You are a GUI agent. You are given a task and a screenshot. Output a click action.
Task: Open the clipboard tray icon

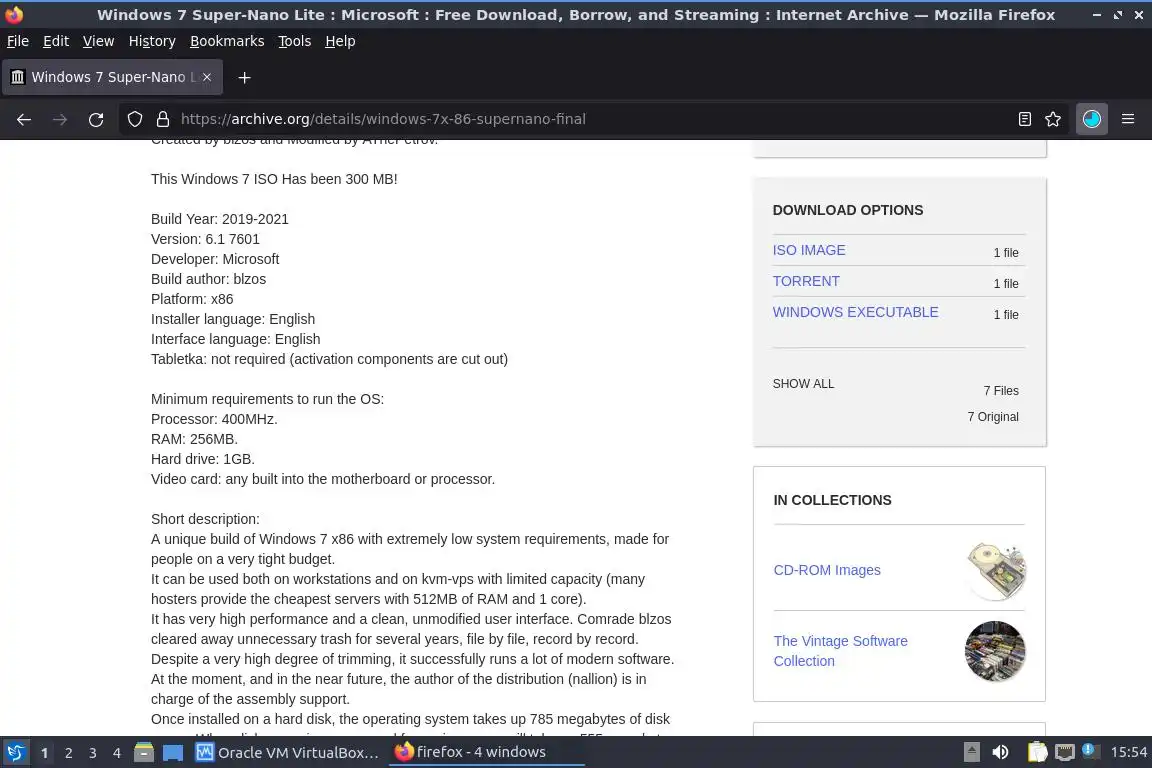pyautogui.click(x=1037, y=752)
